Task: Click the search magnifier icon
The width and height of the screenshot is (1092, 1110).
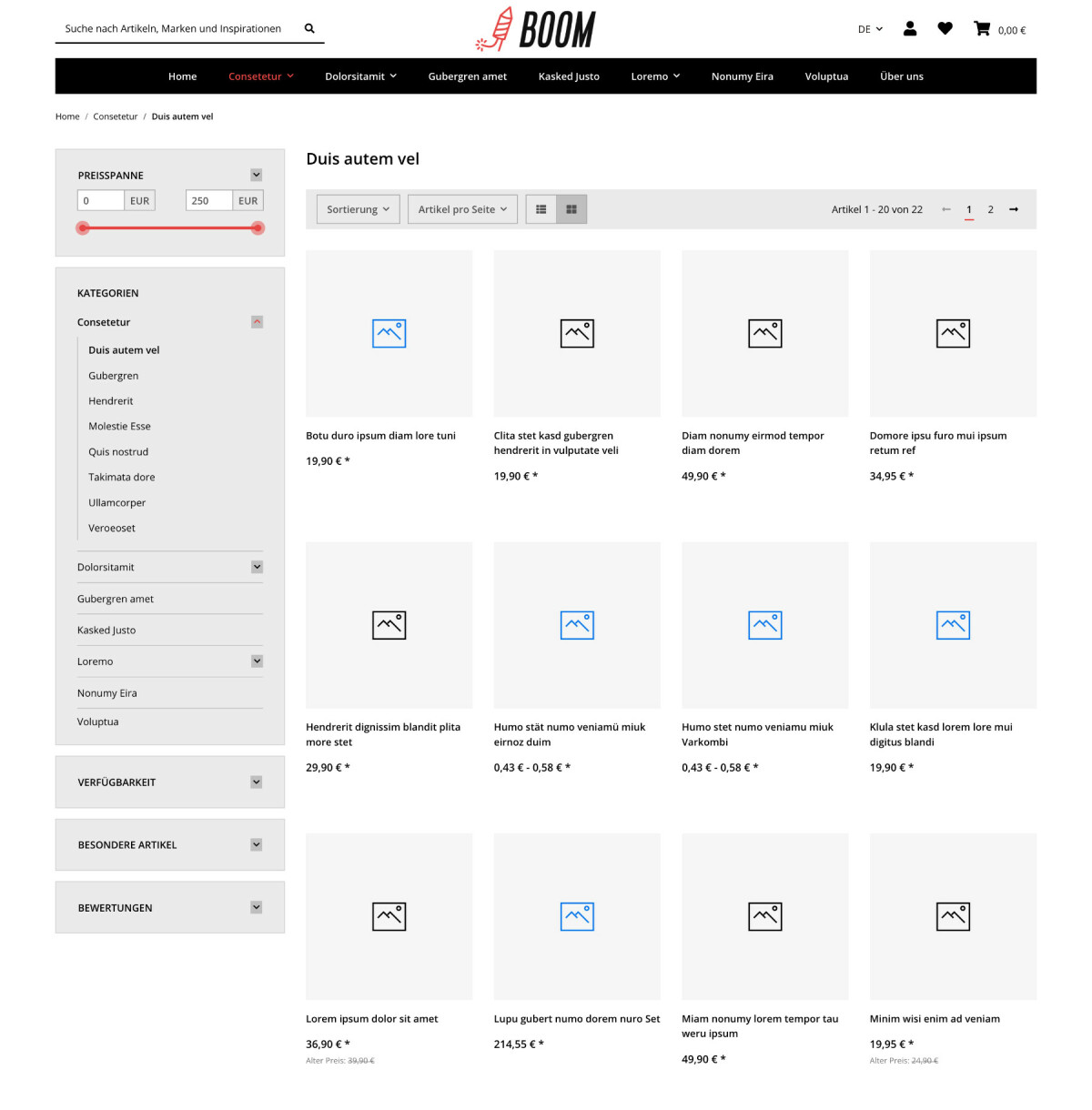Action: click(309, 28)
